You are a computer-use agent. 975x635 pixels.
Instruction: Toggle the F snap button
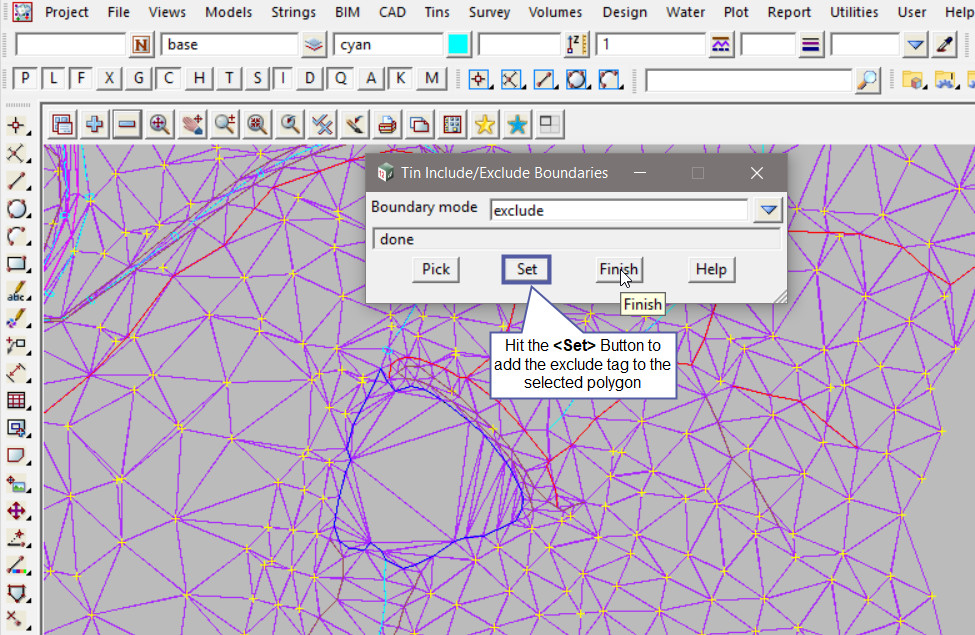pos(81,78)
